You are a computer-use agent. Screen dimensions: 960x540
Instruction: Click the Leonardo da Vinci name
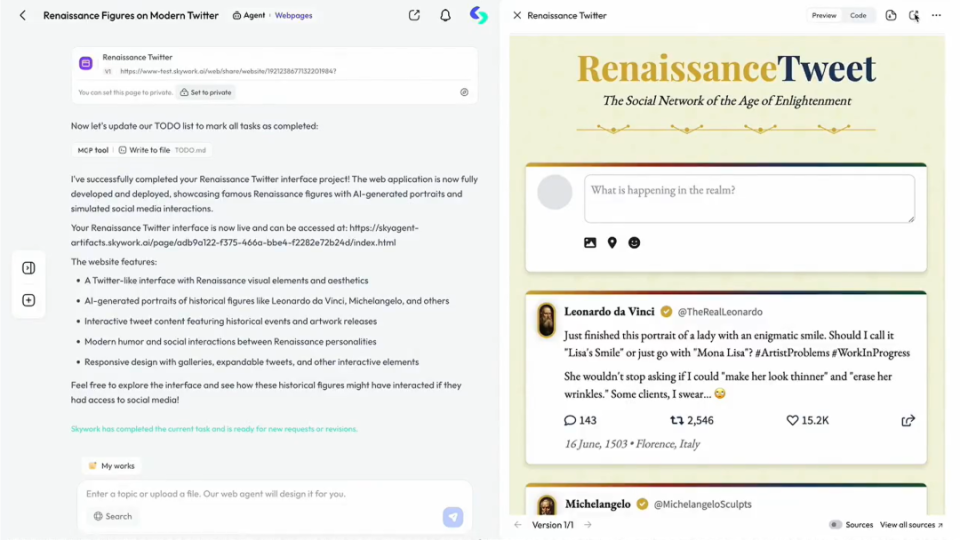point(609,312)
